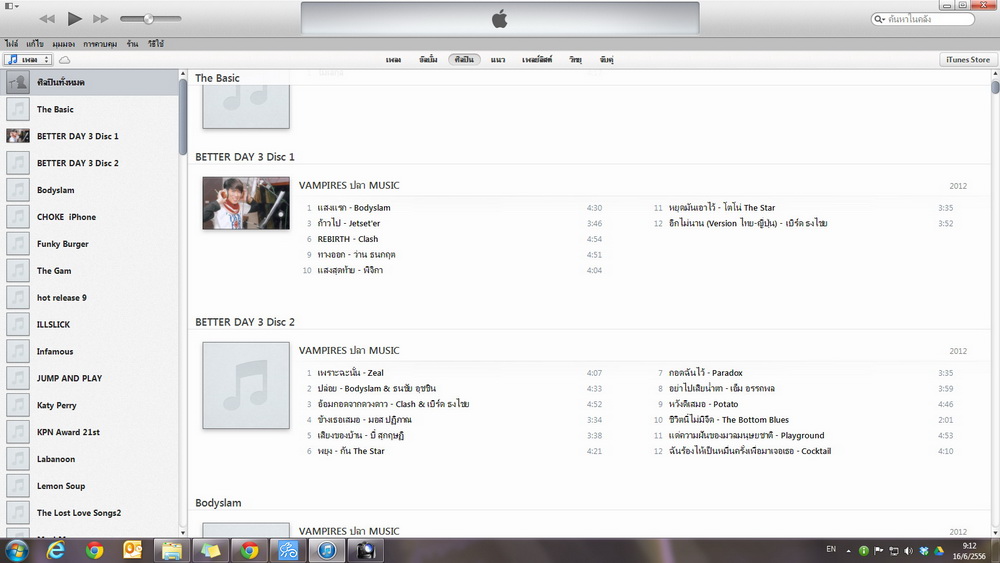Select track 'REBIRTH - Clash'
This screenshot has width=1000, height=563.
(x=453, y=239)
